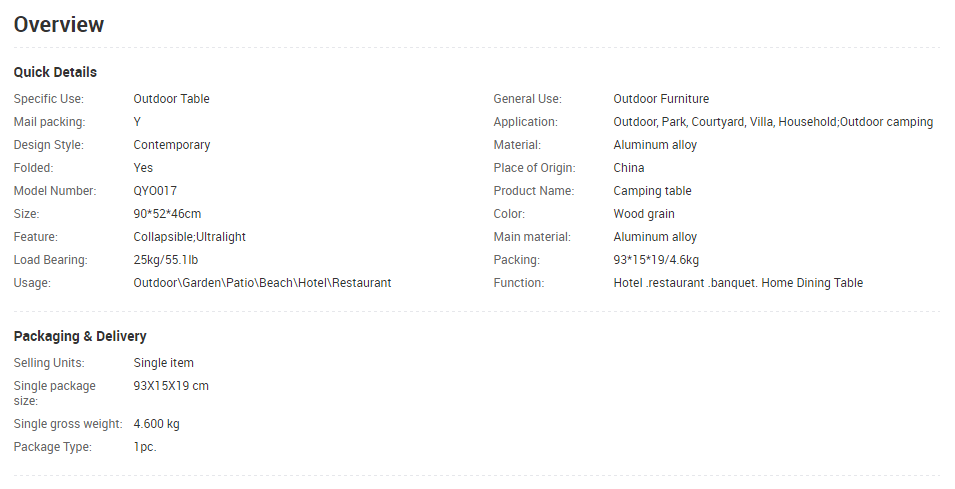Click the Camping table product name
955x489 pixels.
click(x=652, y=191)
